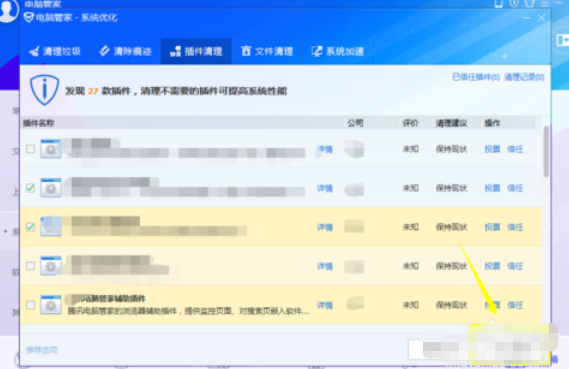Uncheck the second plugin's checkbox
Screen dimensions: 569x369
(x=30, y=188)
